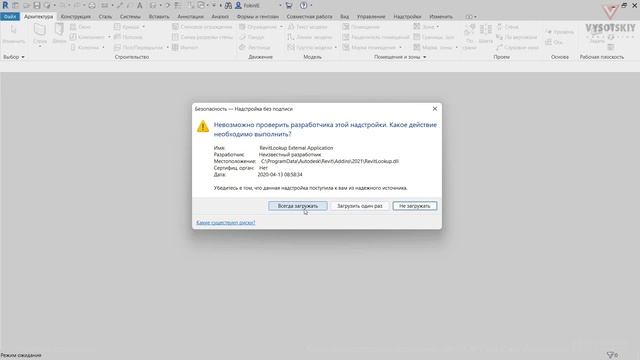Switch to the Совместная работа tab
640x360 pixels.
[x=309, y=17]
